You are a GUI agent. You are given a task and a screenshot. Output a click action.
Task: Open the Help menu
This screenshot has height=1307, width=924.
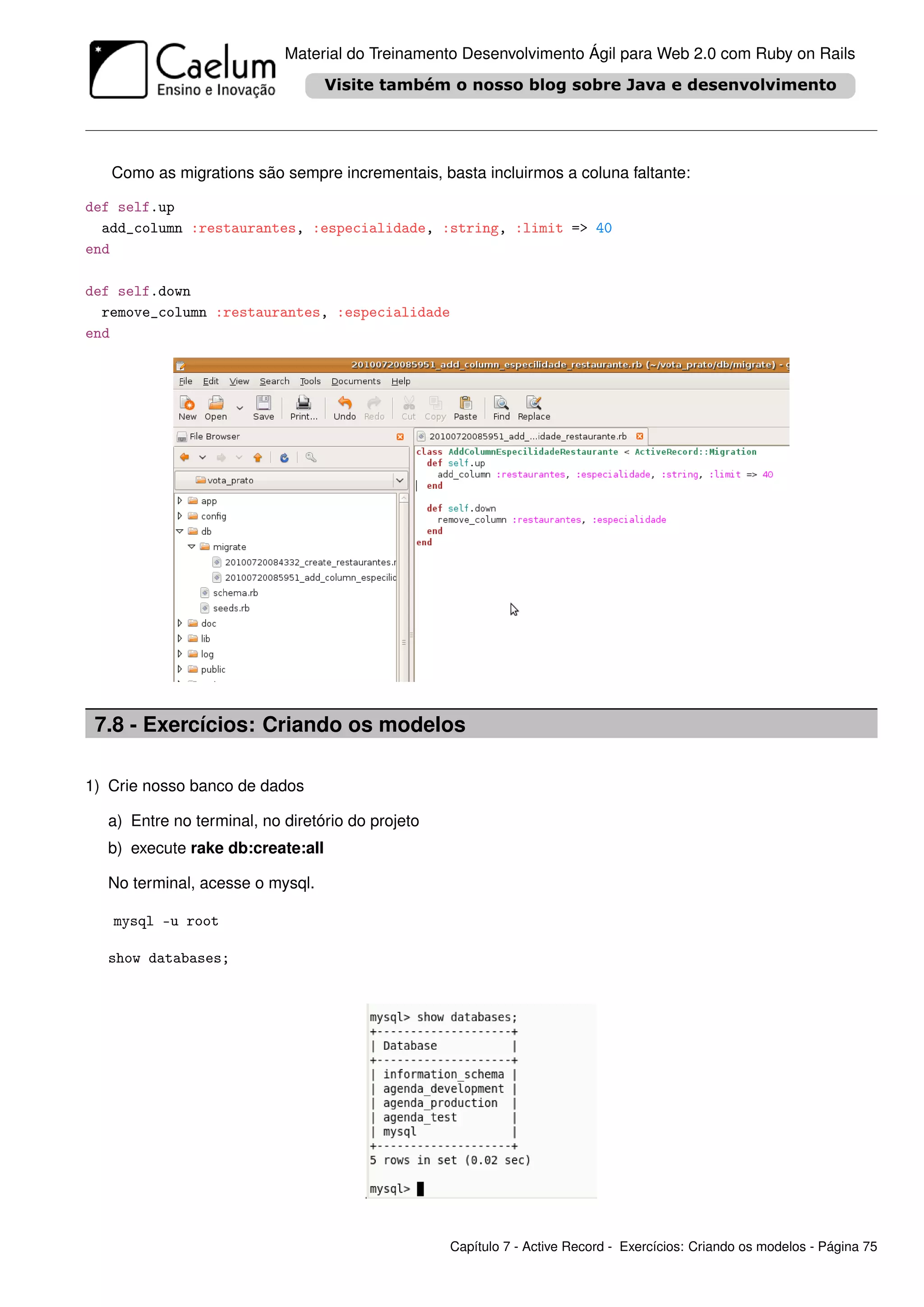pyautogui.click(x=401, y=381)
